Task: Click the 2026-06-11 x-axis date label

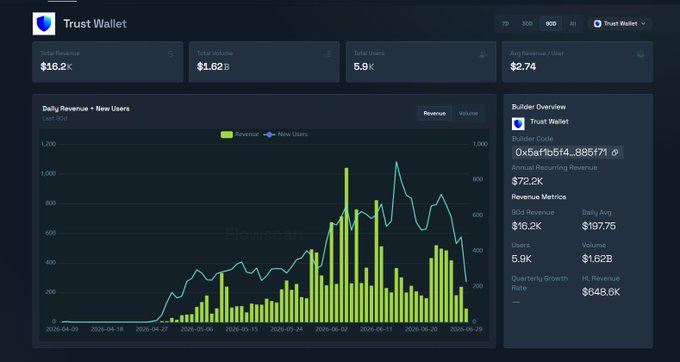Action: [376, 329]
